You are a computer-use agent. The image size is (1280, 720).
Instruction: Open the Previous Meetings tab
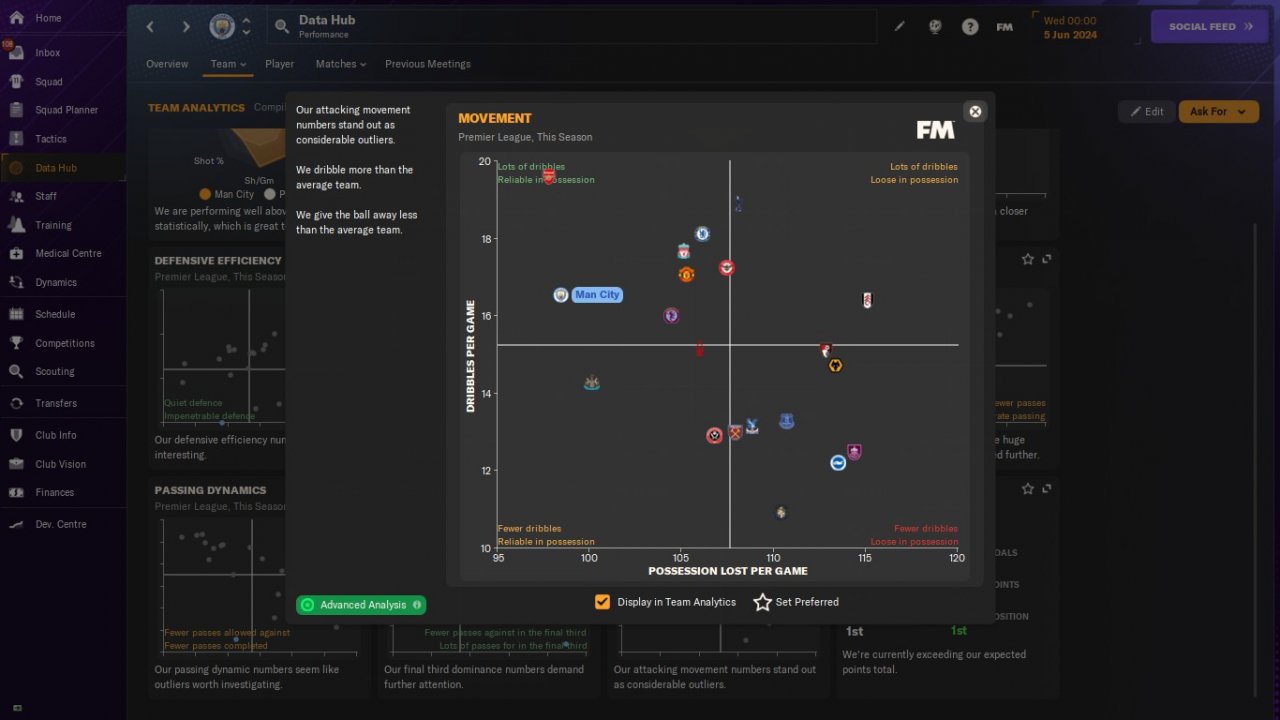tap(428, 64)
